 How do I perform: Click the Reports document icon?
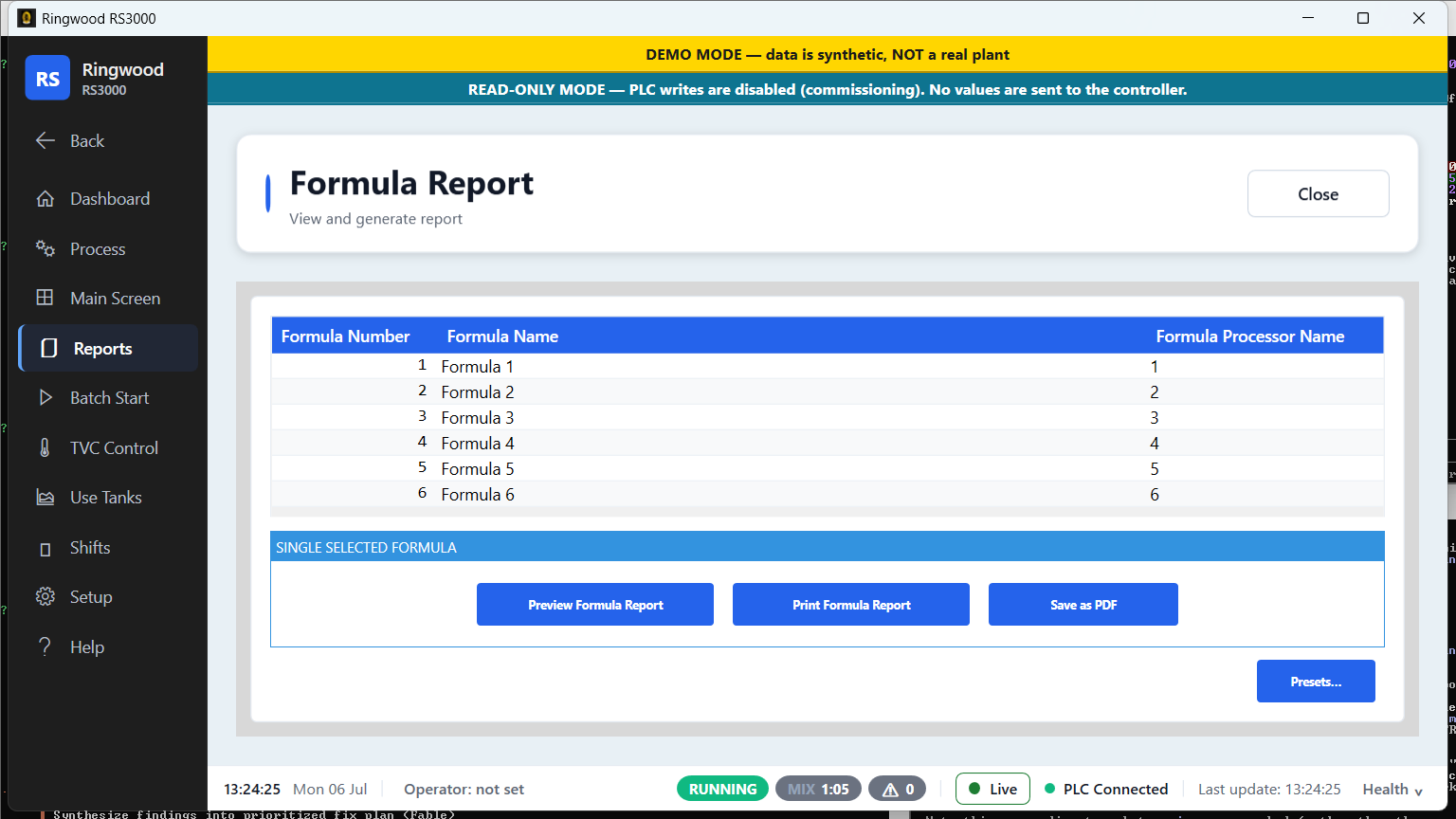pyautogui.click(x=49, y=349)
